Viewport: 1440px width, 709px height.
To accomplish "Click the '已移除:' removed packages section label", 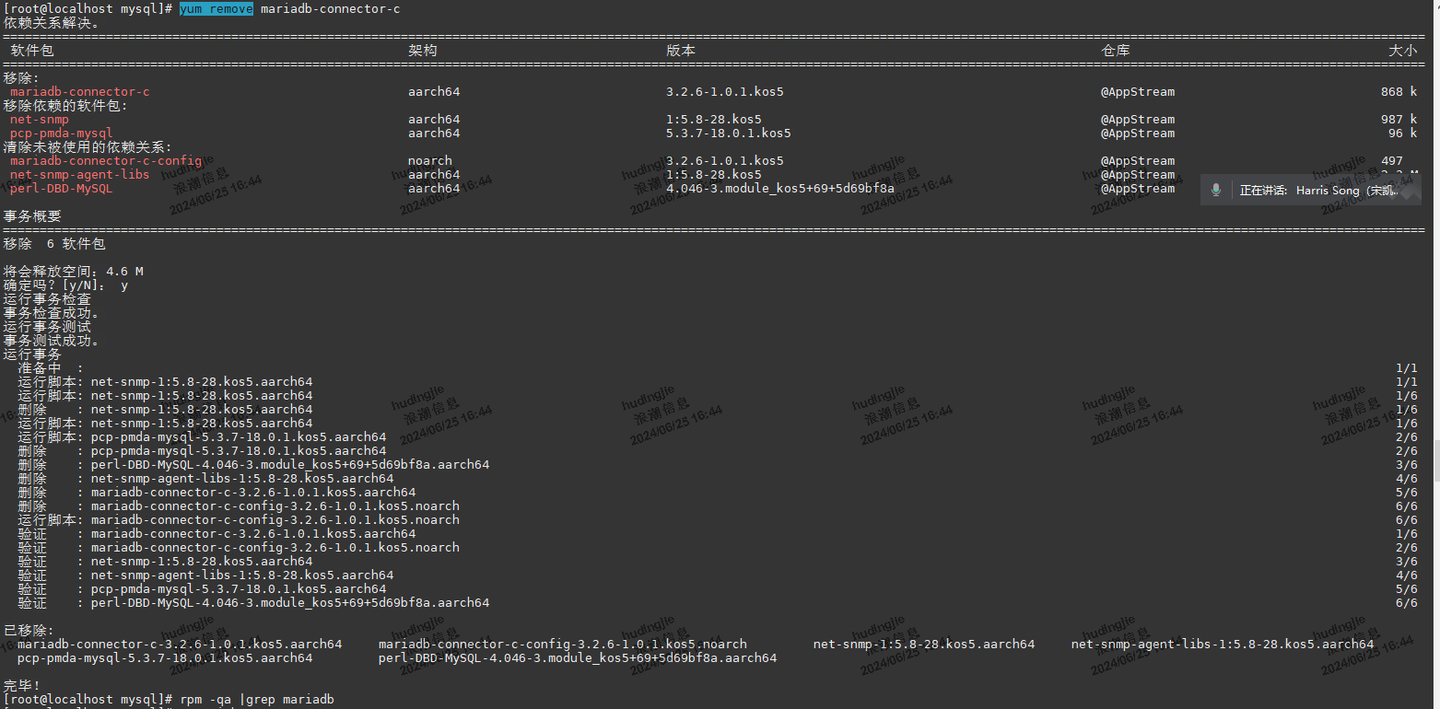I will [x=27, y=630].
